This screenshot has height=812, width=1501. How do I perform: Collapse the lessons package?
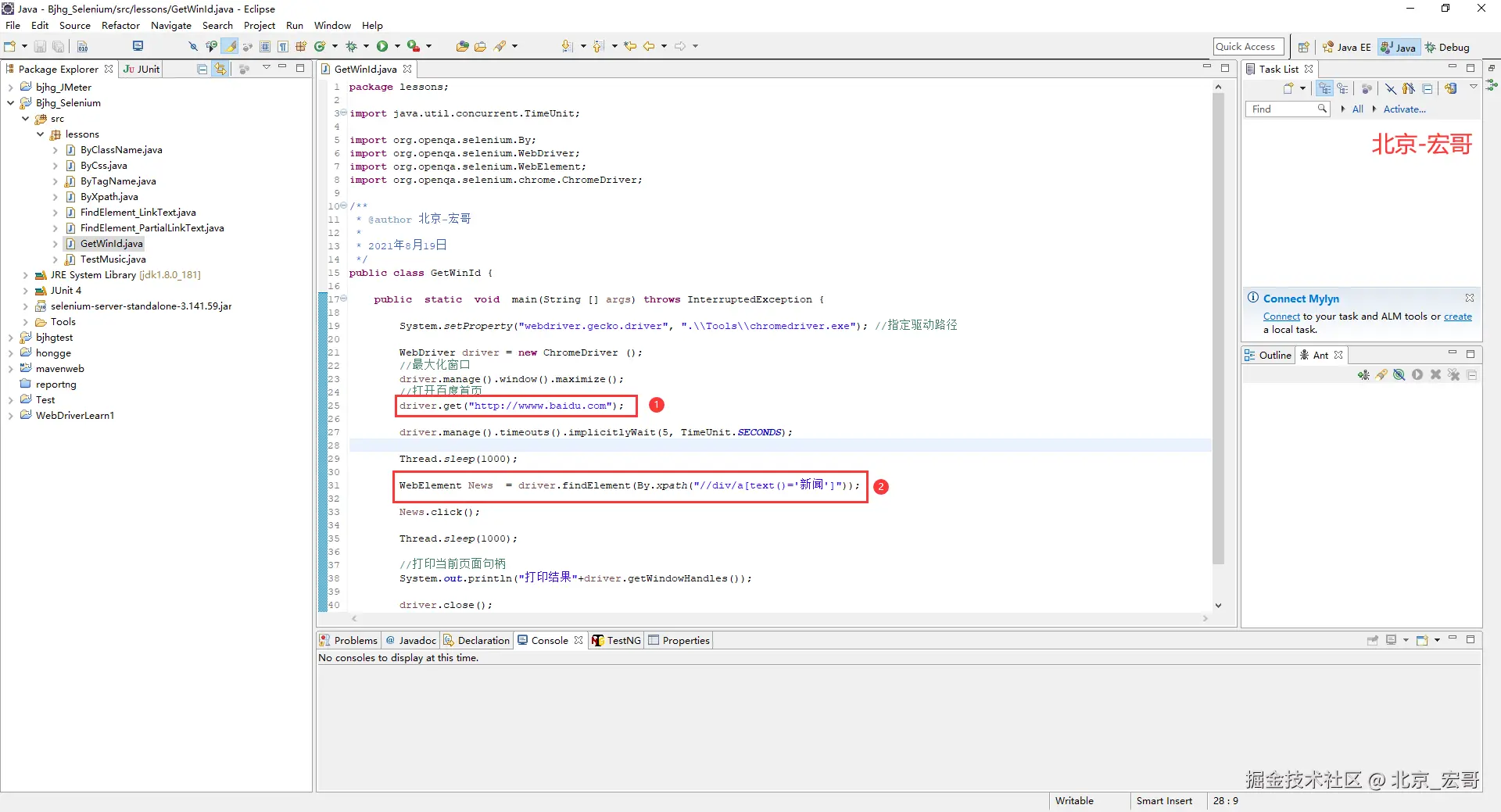click(41, 134)
